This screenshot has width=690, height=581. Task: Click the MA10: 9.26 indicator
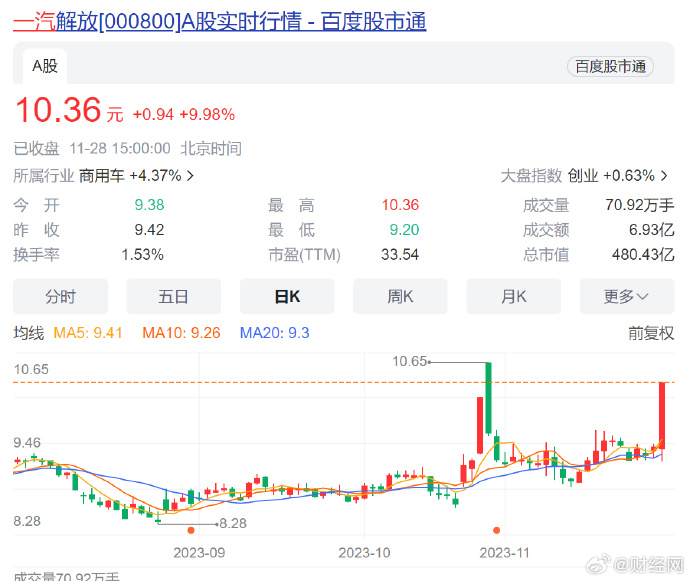click(x=181, y=333)
